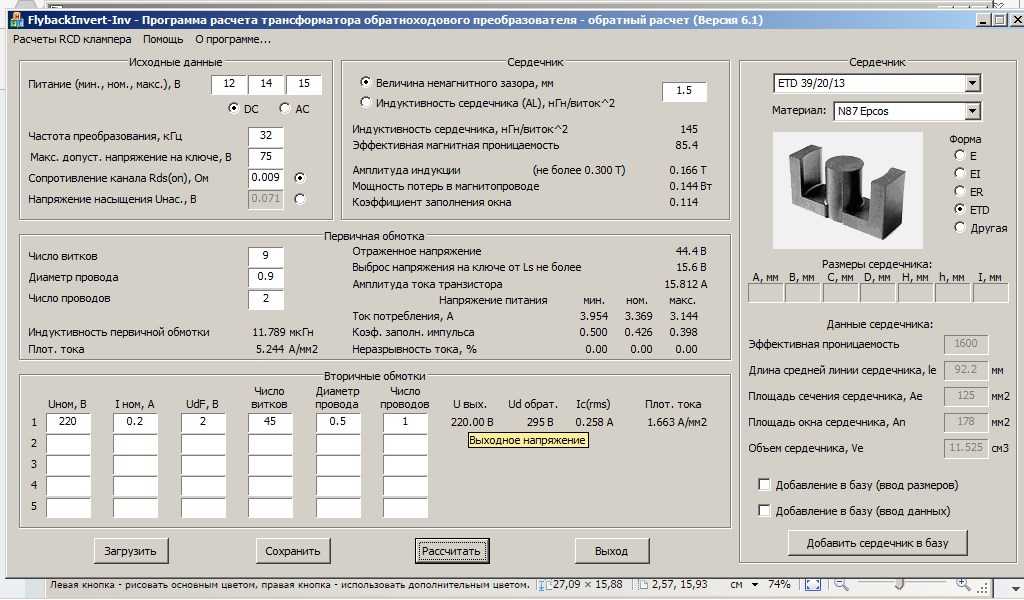1024x600 pixels.
Task: Click primary number of wires field (2)
Action: click(x=266, y=298)
